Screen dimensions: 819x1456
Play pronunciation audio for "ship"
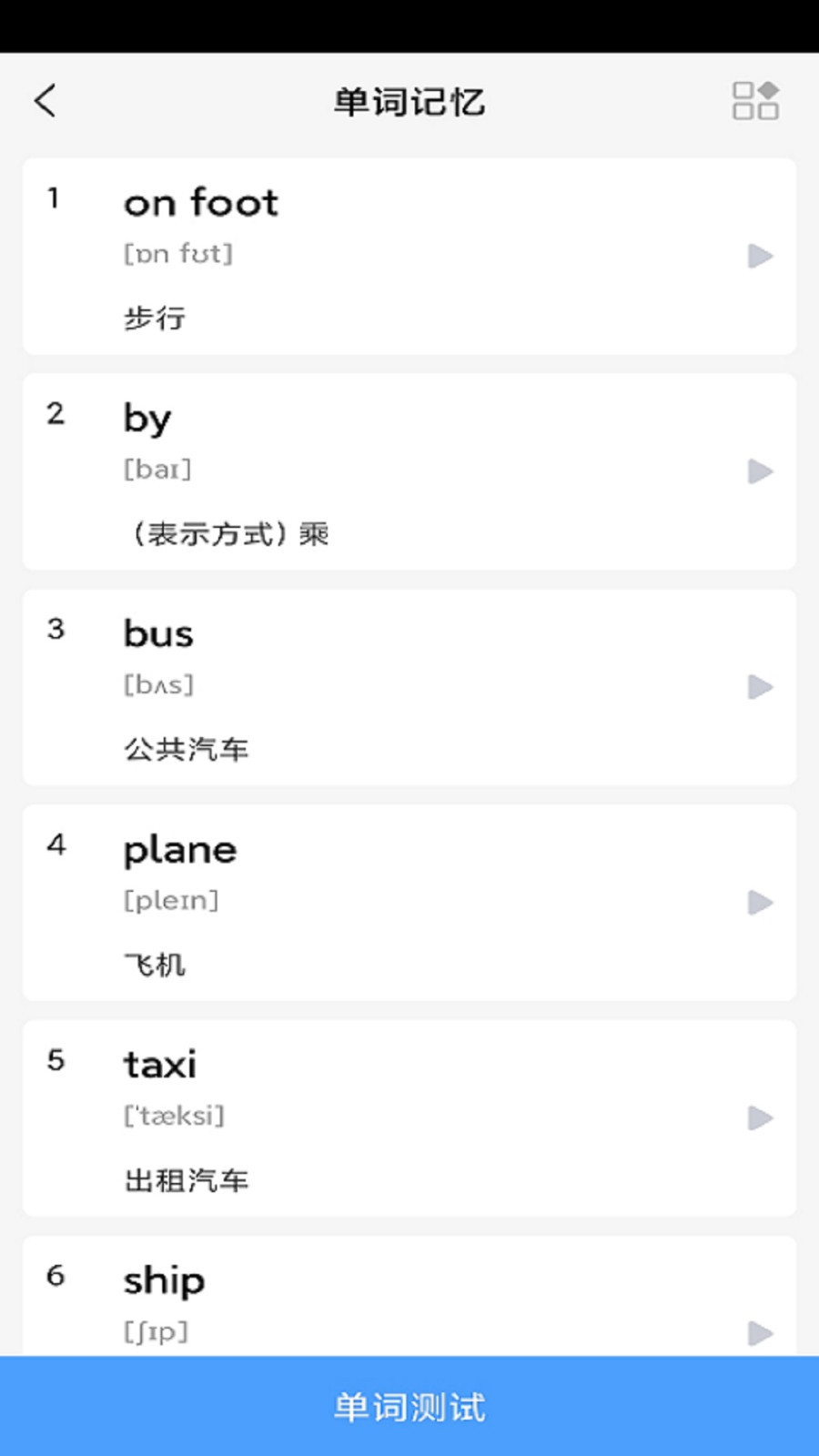(760, 1333)
